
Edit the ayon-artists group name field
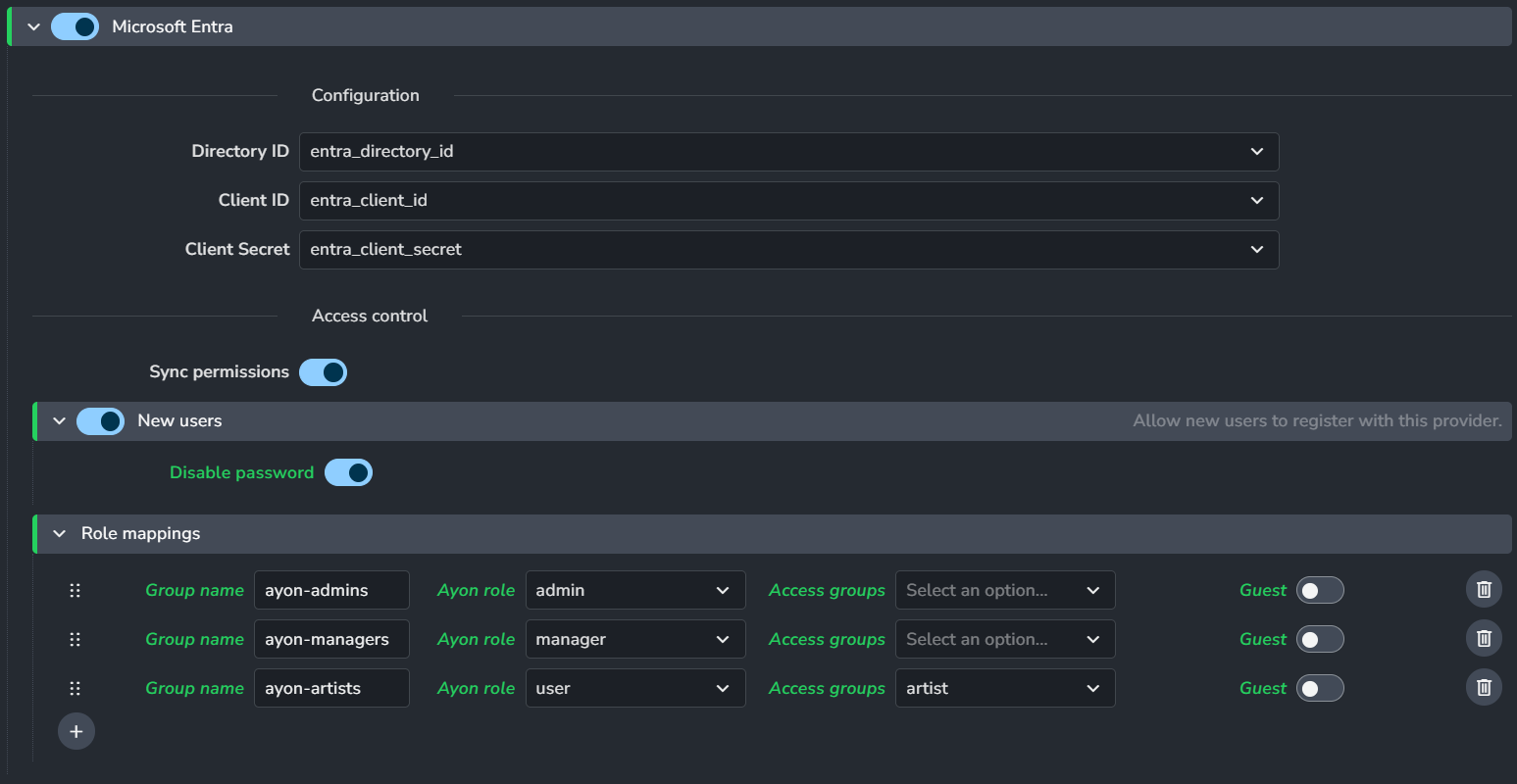coord(331,688)
